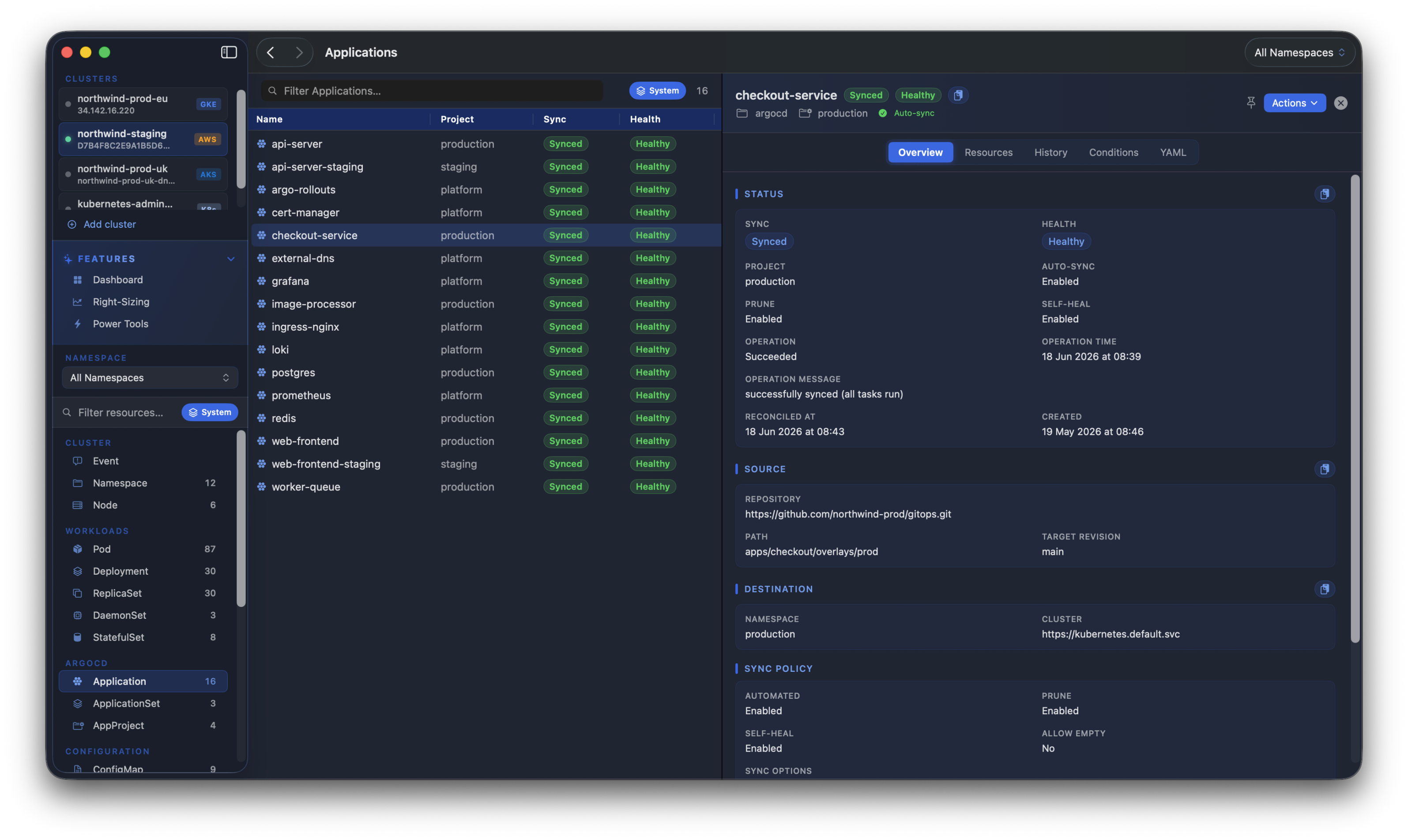
Task: Switch to the YAML tab
Action: point(1173,152)
